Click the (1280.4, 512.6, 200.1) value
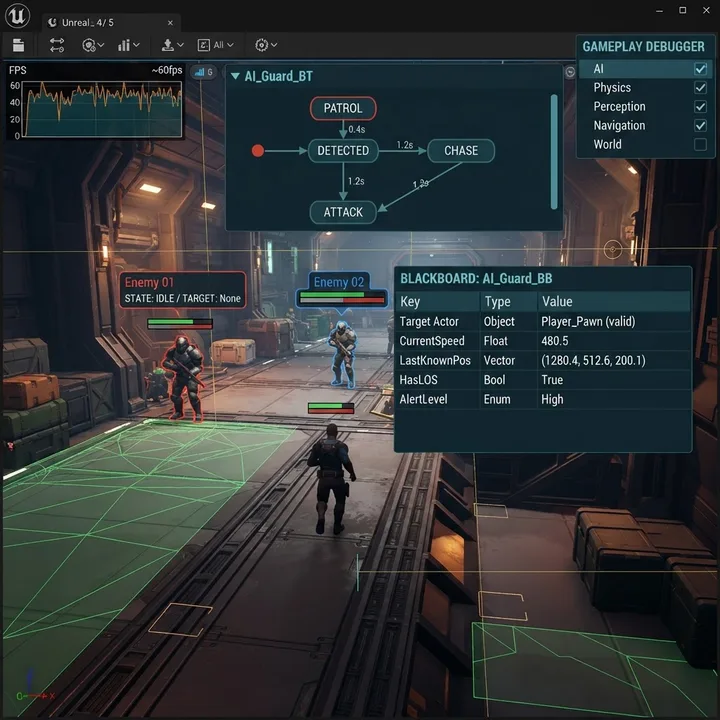This screenshot has height=720, width=720. (x=593, y=360)
